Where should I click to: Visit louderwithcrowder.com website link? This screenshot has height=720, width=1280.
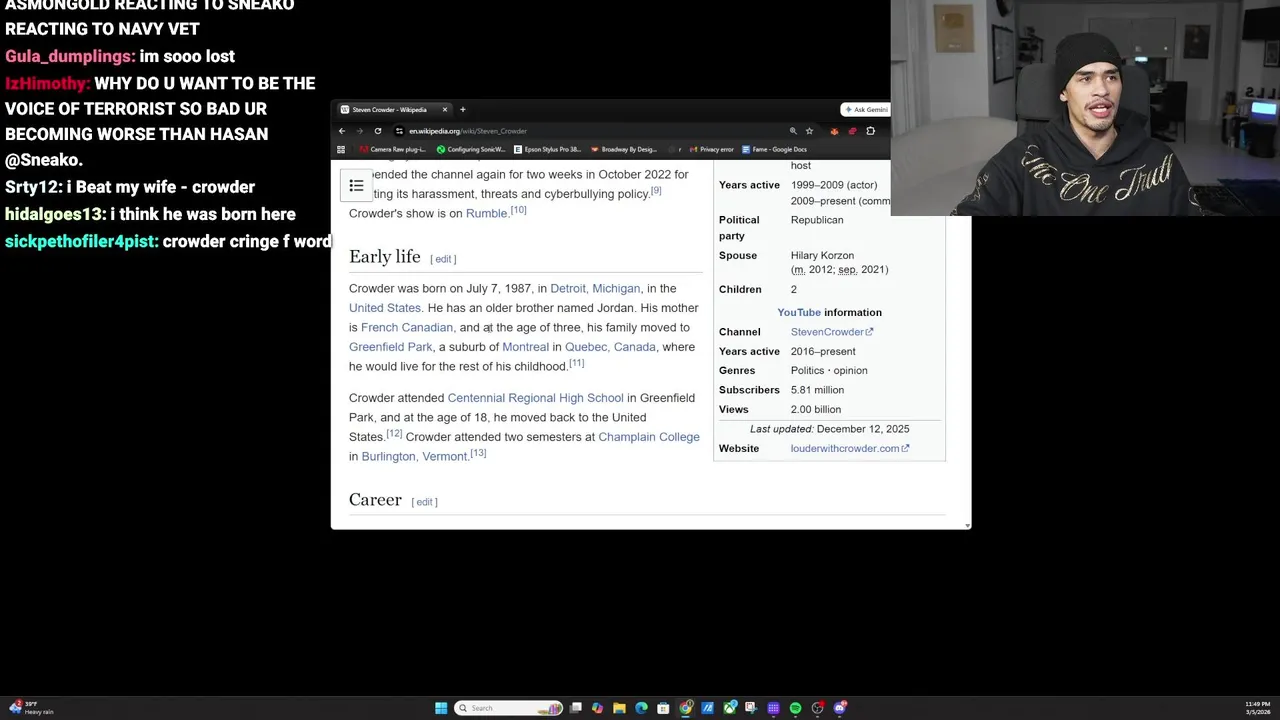850,448
